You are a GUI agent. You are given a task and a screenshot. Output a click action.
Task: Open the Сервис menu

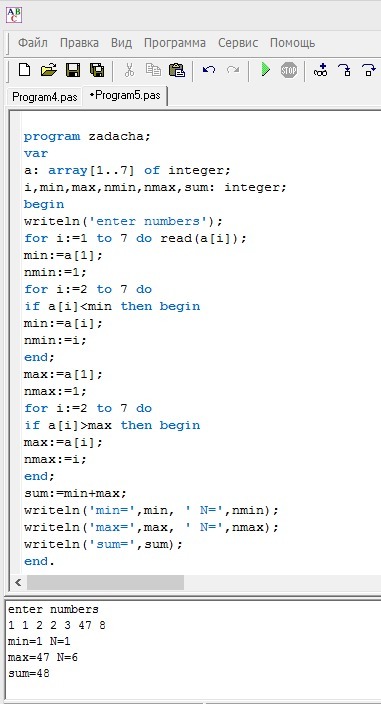(x=238, y=43)
